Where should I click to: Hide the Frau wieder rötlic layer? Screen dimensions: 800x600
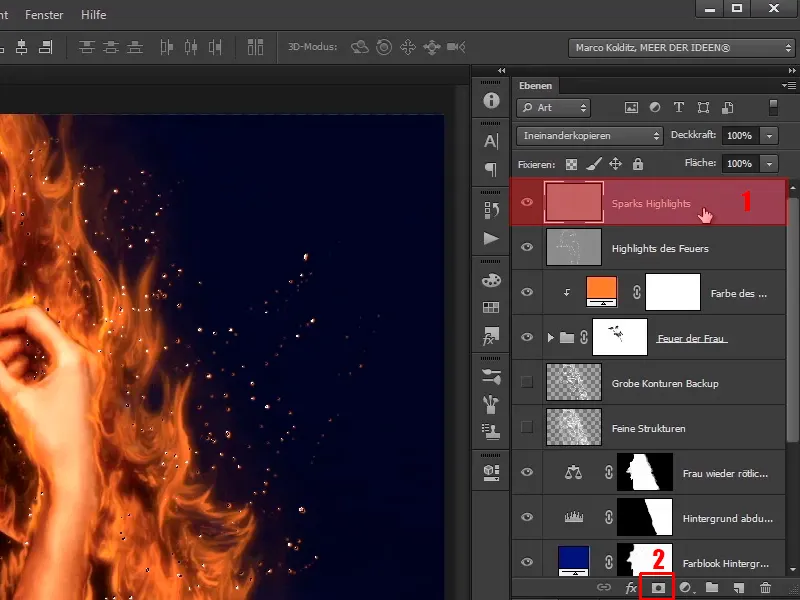pyautogui.click(x=527, y=472)
